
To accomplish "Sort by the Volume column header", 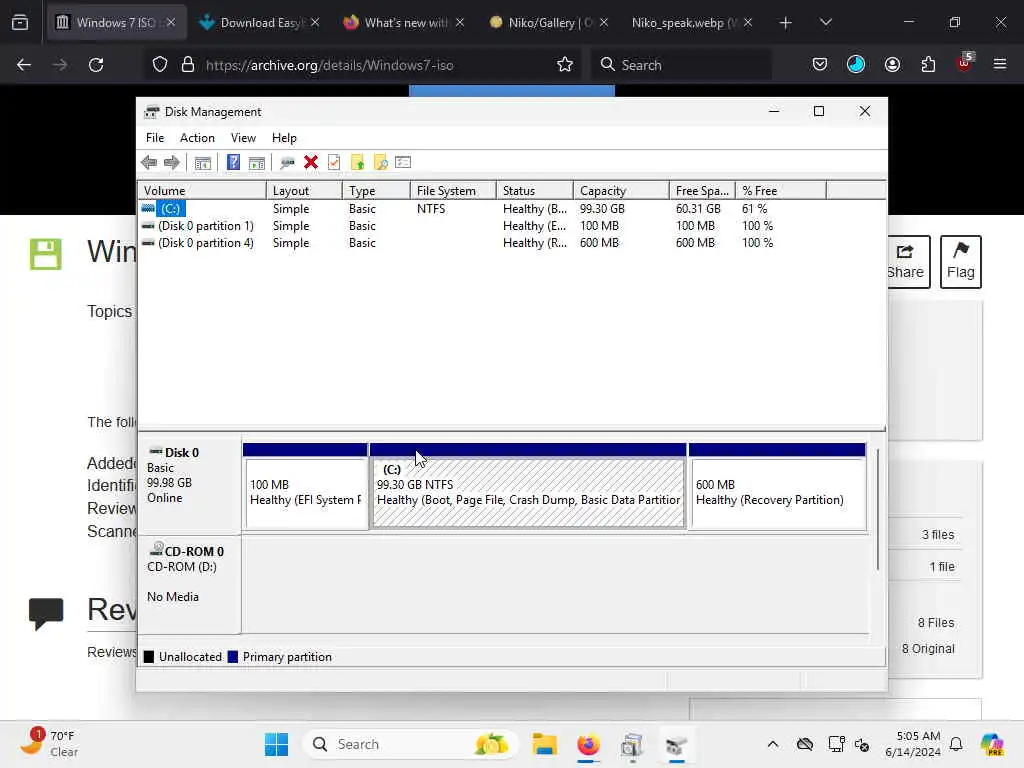I will coord(202,191).
